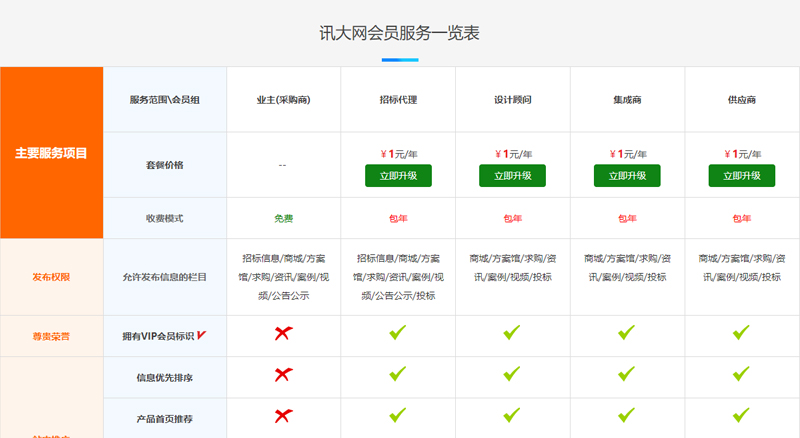Screen dimensions: 800x438
Task: Click the orange 主要服务项目 header cell
Action: point(52,153)
